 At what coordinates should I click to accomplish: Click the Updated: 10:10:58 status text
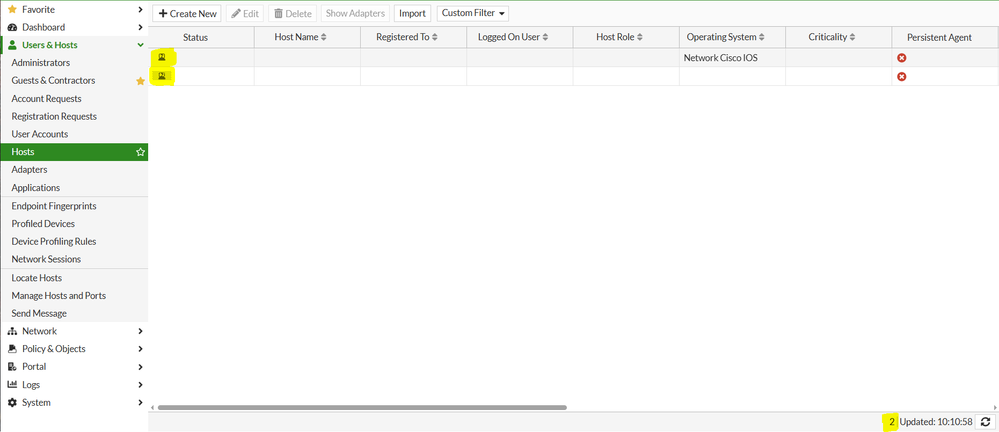[936, 422]
